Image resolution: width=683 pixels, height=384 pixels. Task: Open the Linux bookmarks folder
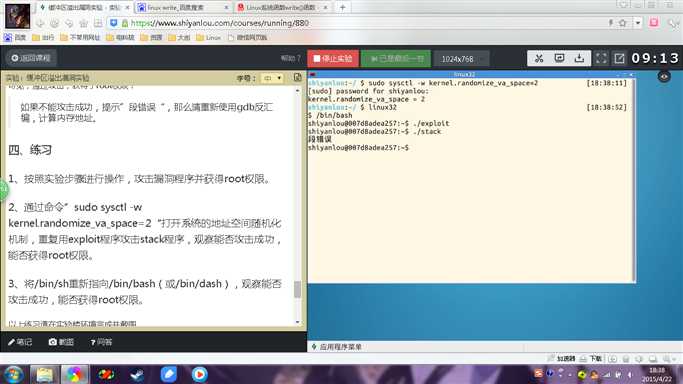tap(209, 37)
